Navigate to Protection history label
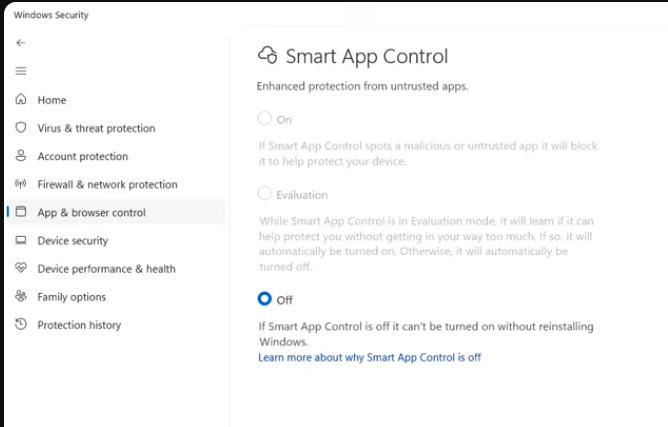668x427 pixels. pos(79,325)
